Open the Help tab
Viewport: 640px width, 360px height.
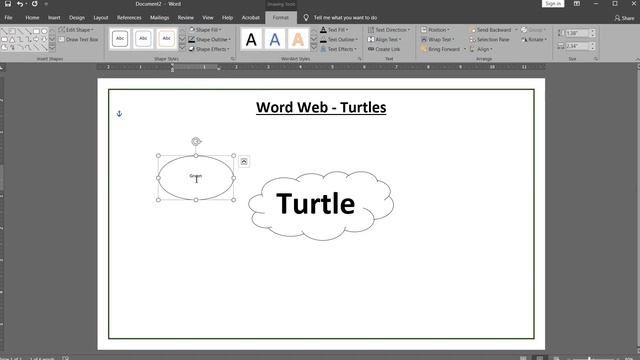[227, 18]
